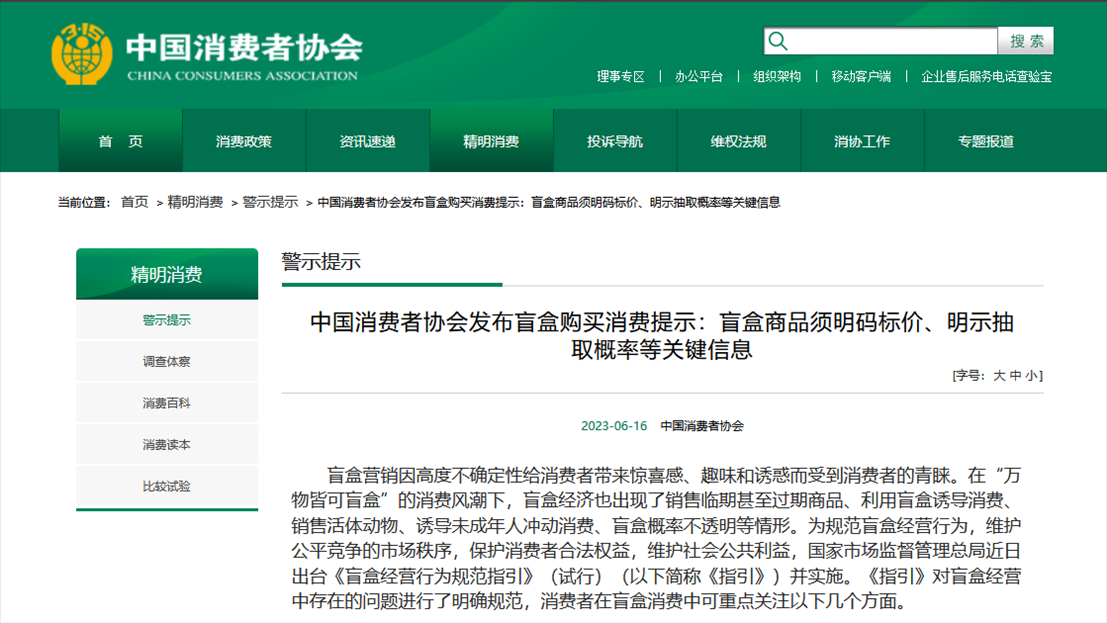
Task: Open 消费百科 in the sidebar
Action: coord(166,403)
